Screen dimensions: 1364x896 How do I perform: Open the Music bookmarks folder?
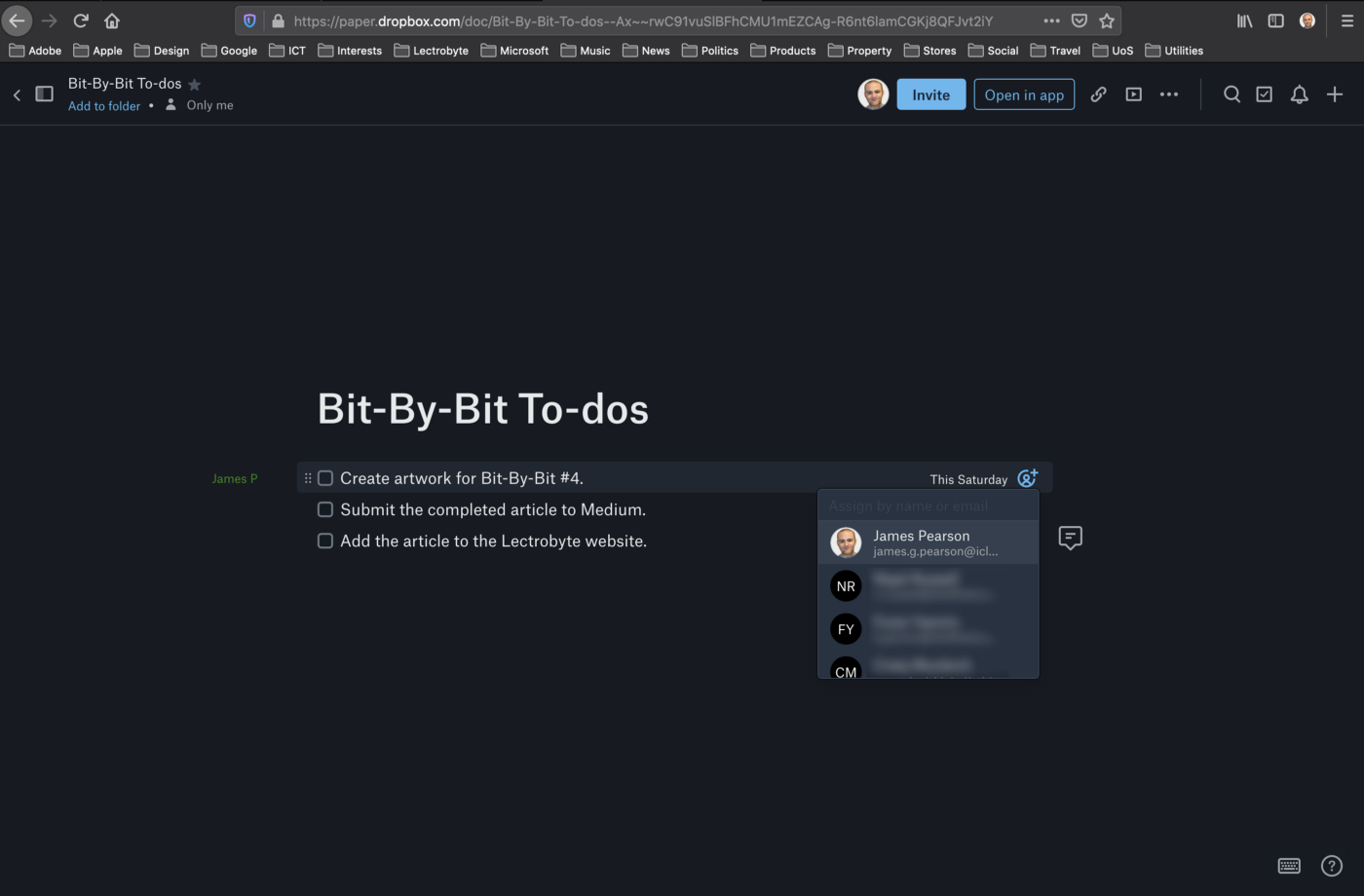tap(586, 50)
